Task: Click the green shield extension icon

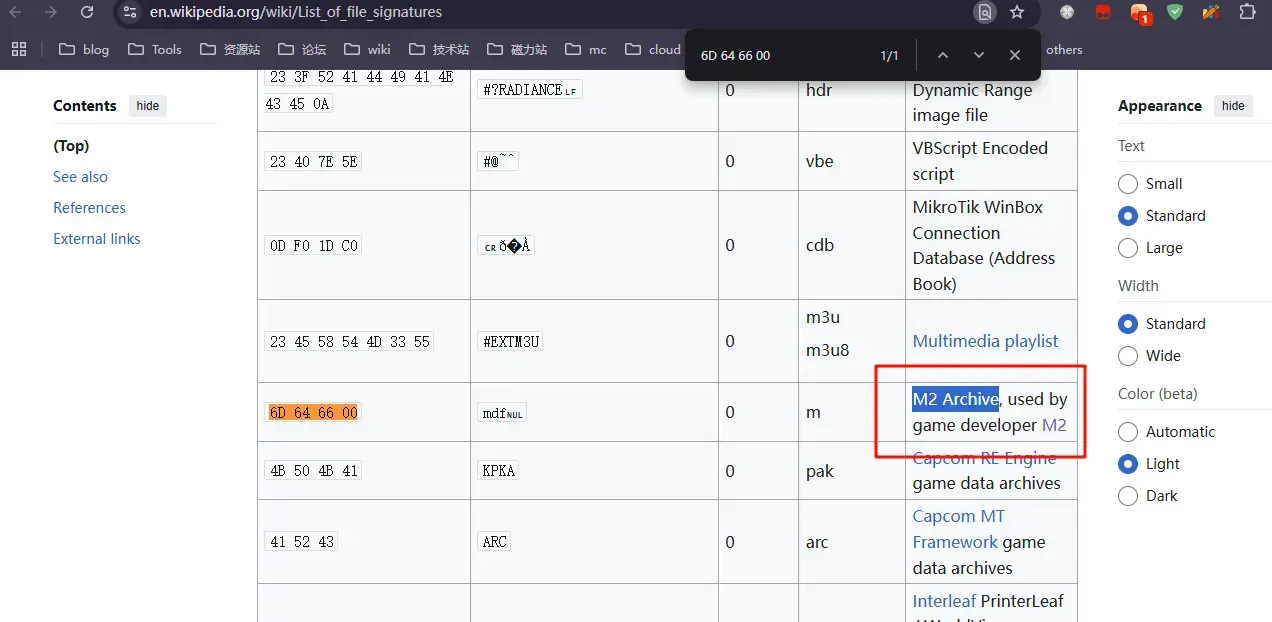Action: pos(1175,13)
